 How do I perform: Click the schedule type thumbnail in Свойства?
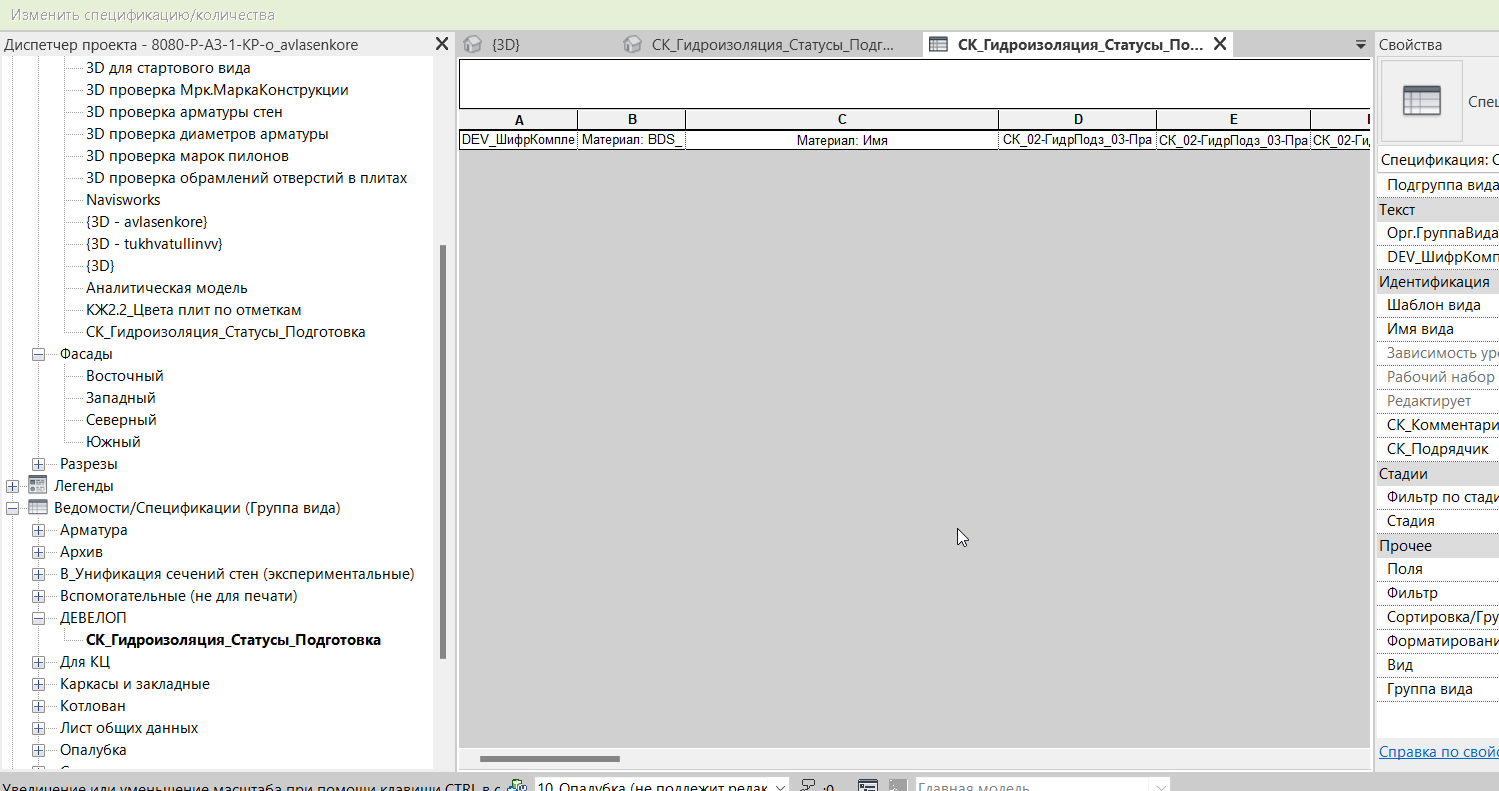(x=1421, y=101)
